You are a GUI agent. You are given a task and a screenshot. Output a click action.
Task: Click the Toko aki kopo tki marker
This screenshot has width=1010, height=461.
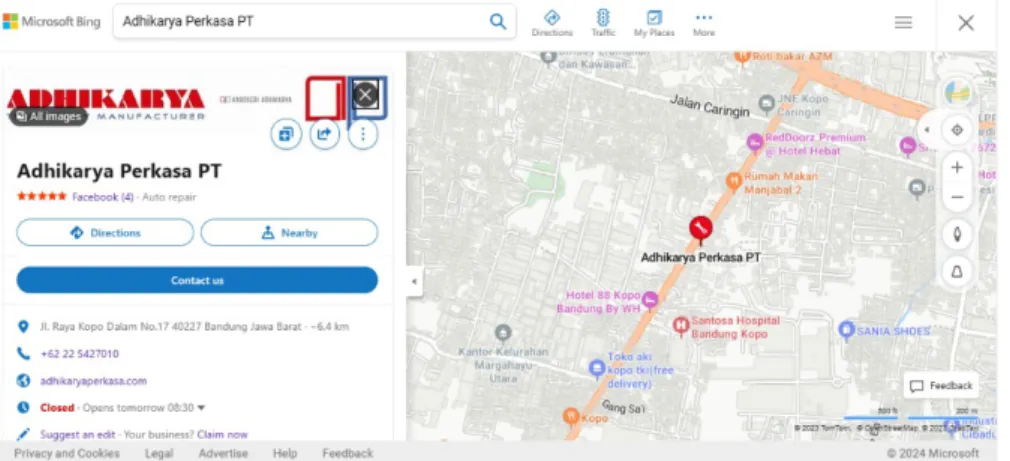(597, 369)
